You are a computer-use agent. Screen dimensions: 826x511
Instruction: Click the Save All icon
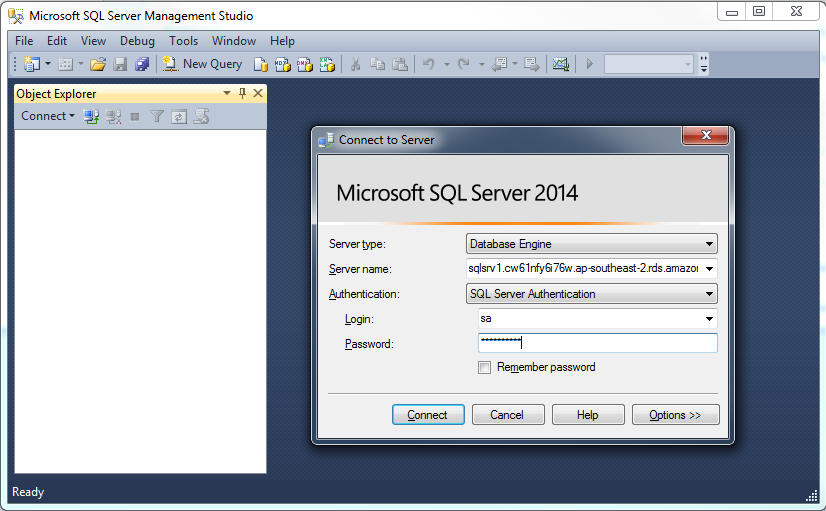point(142,64)
